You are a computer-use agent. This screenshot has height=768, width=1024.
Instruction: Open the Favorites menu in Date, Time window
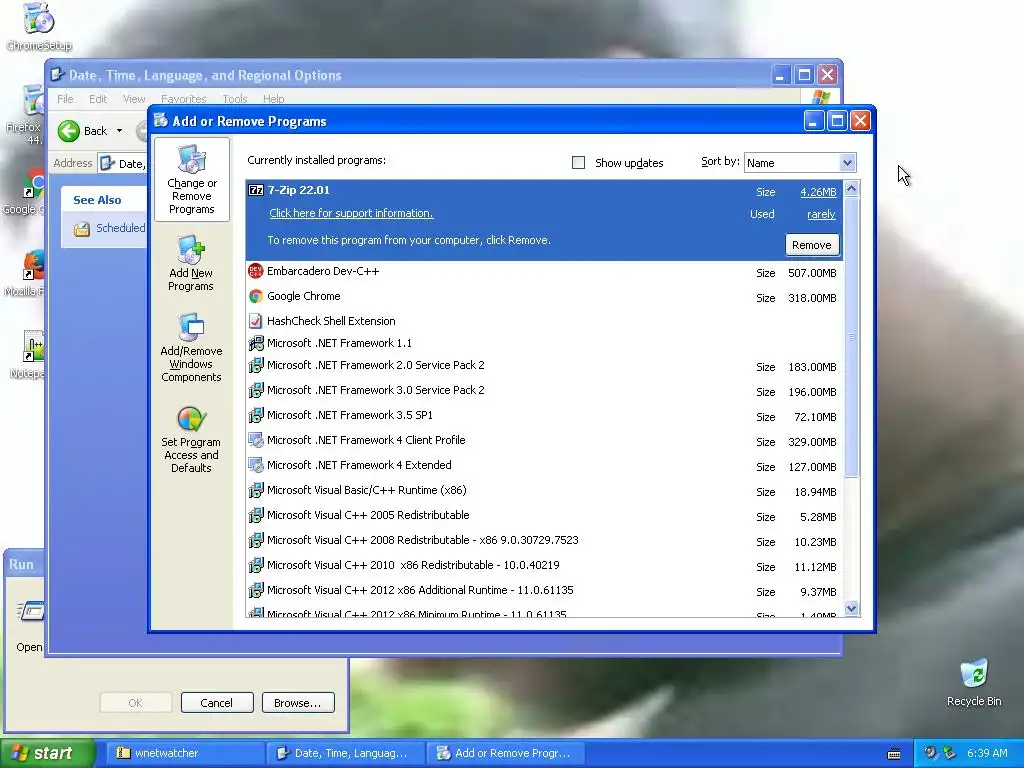pyautogui.click(x=184, y=99)
